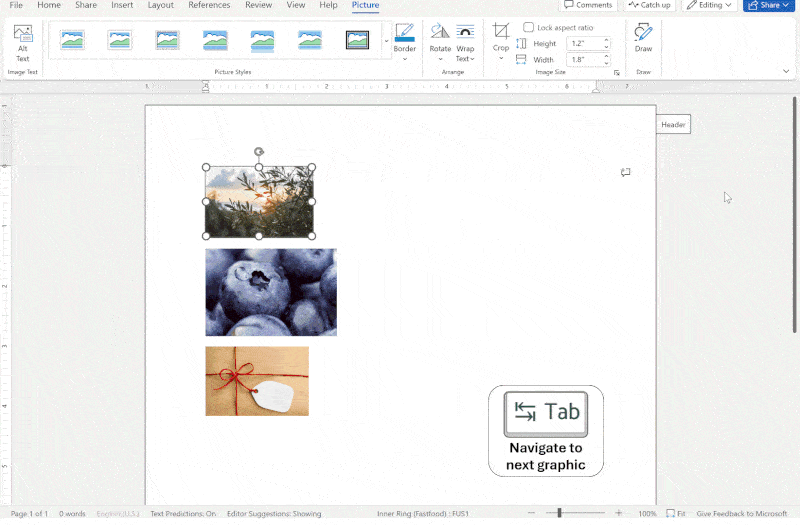The image size is (800, 525).
Task: Switch to the Insert tab
Action: (122, 5)
